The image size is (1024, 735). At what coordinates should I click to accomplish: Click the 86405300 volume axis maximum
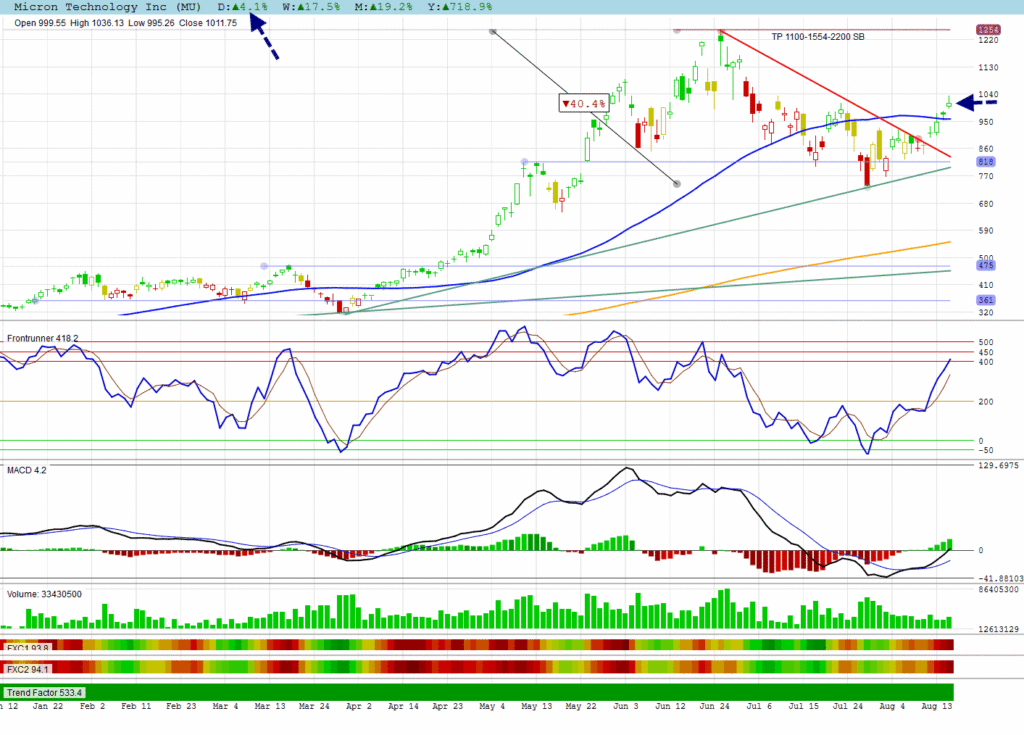[x=998, y=589]
